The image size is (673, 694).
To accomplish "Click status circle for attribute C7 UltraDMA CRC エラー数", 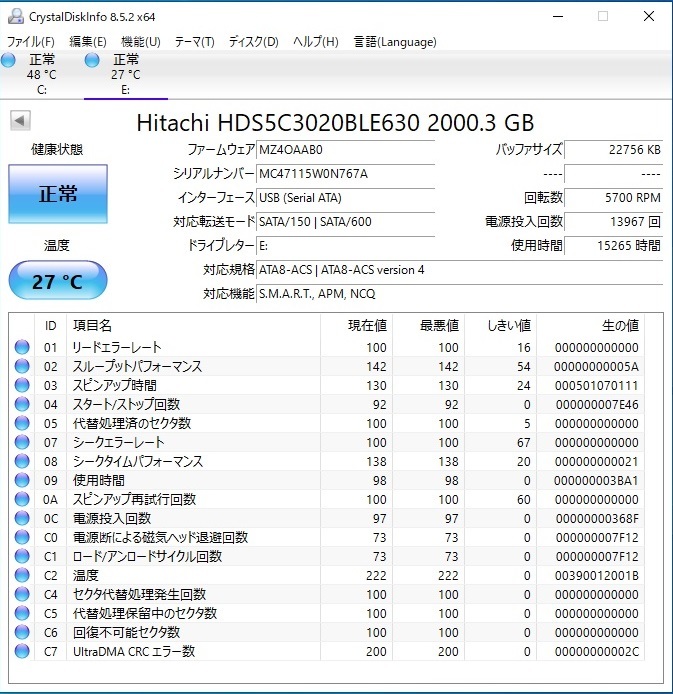I will tap(22, 652).
